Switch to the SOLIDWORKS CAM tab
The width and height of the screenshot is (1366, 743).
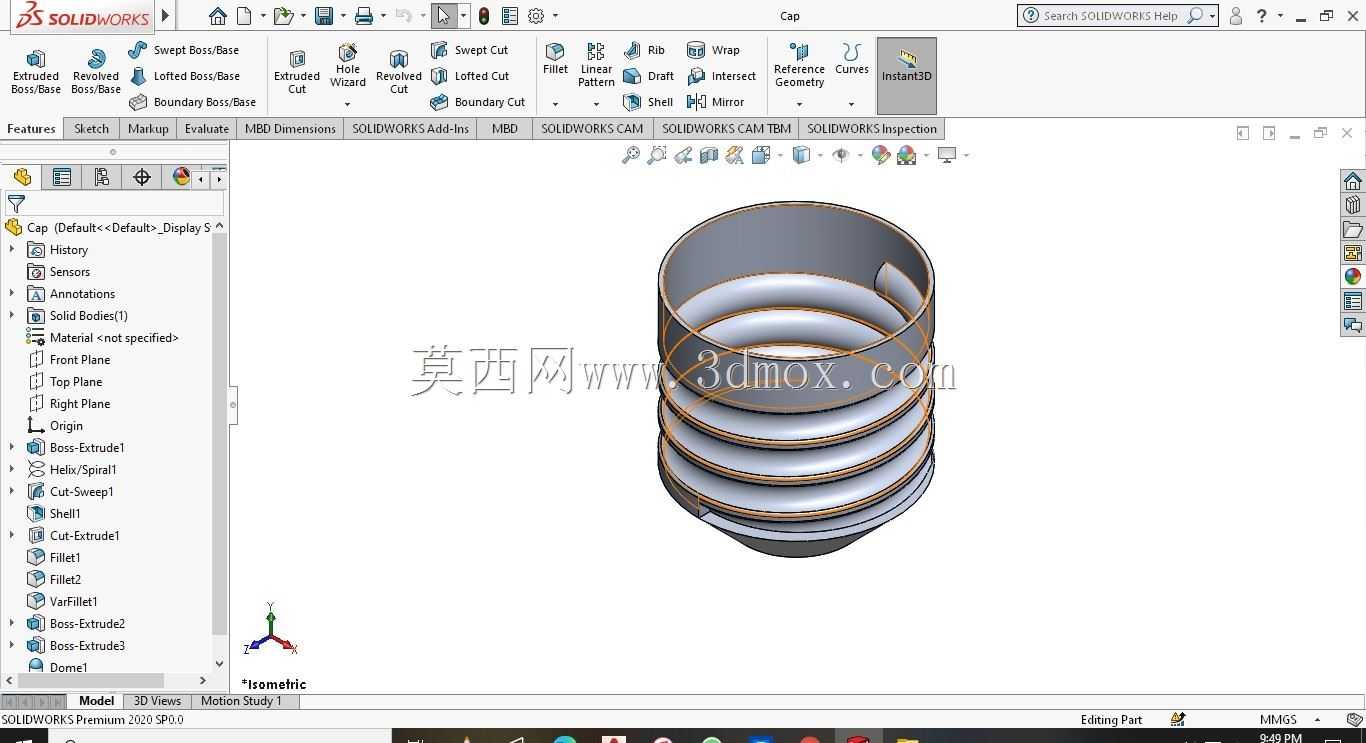click(592, 129)
